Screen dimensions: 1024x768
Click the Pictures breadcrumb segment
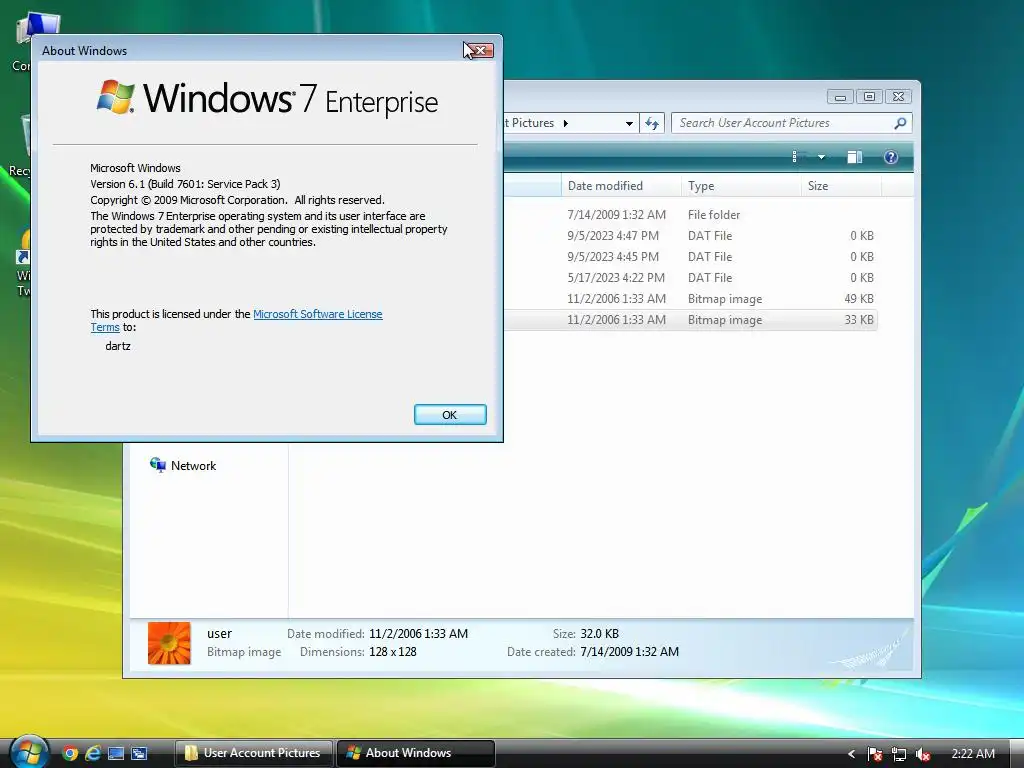[532, 123]
